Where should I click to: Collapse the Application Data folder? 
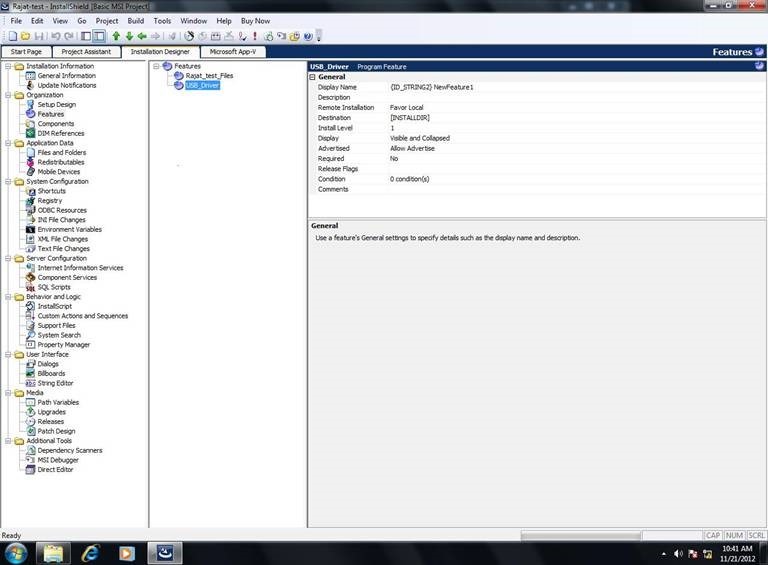pos(8,143)
